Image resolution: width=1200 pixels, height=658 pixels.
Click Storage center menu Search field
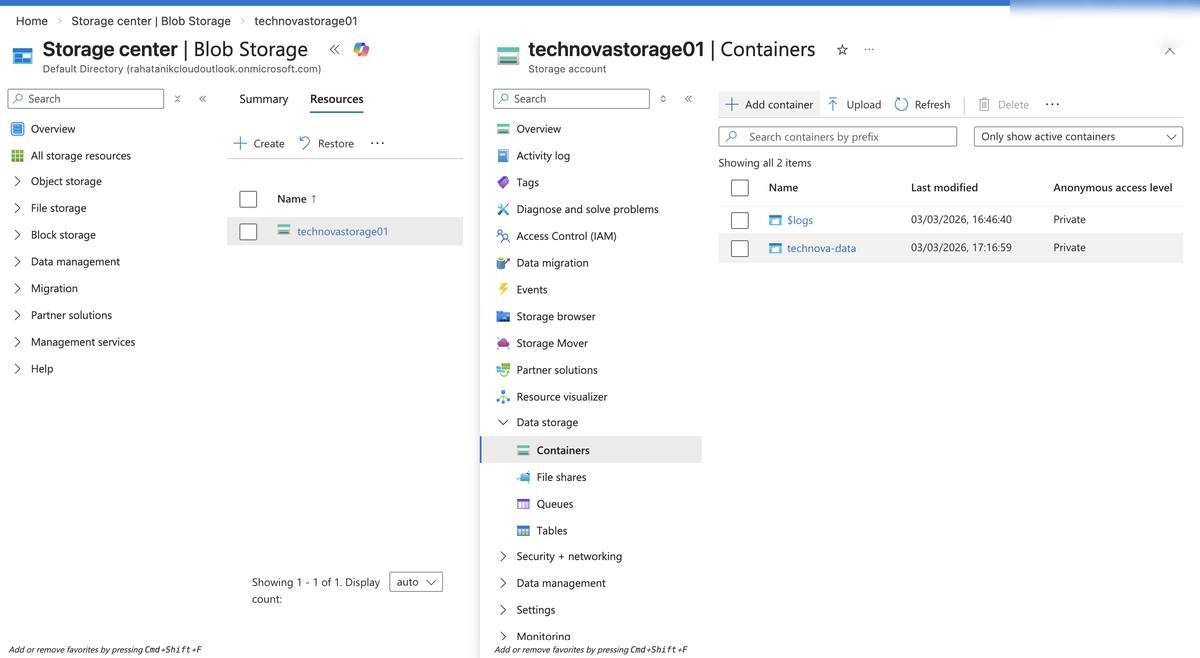coord(86,99)
